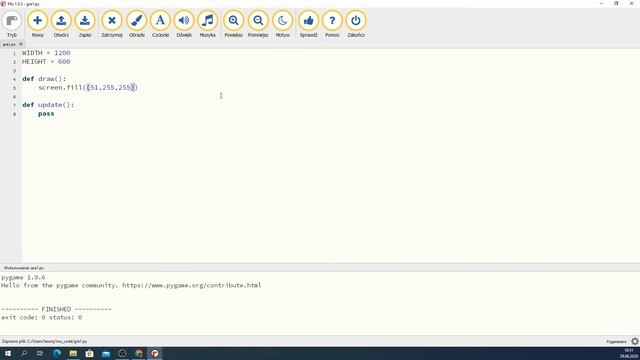Stop the running game with Zatrzymaj
This screenshot has width=640, height=360.
(x=112, y=24)
